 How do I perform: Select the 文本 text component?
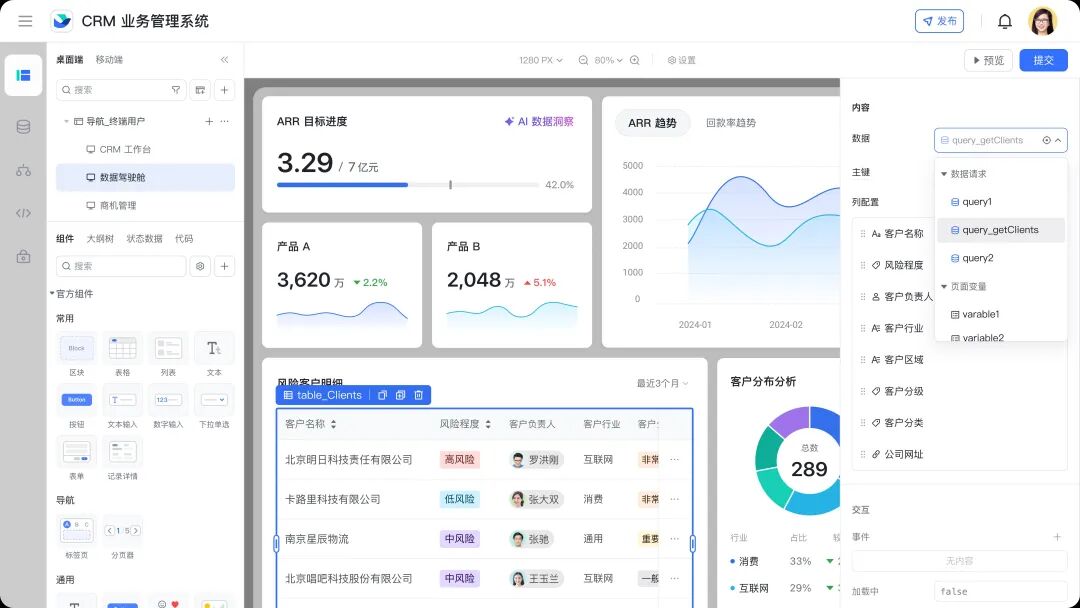point(214,355)
